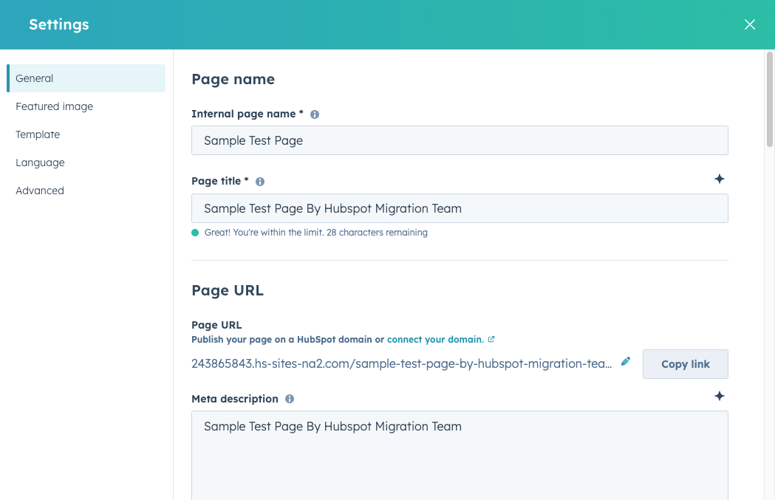Click the settings panel vertical scrollbar
This screenshot has height=500, width=775.
769,99
